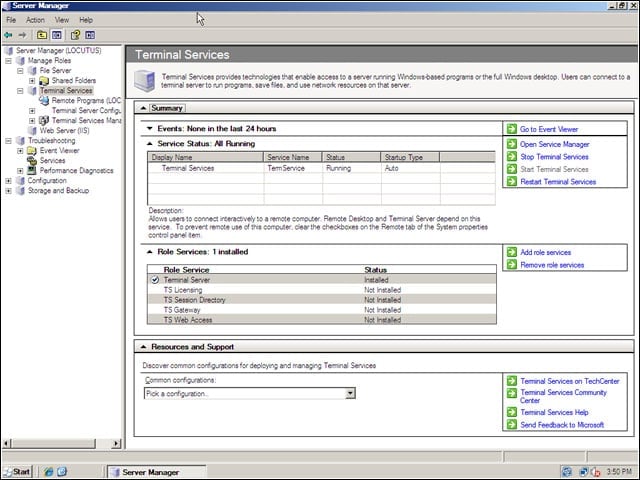The width and height of the screenshot is (640, 480).
Task: Click the green arrow icon beside Send Feedback to Microsoft
Action: click(511, 424)
